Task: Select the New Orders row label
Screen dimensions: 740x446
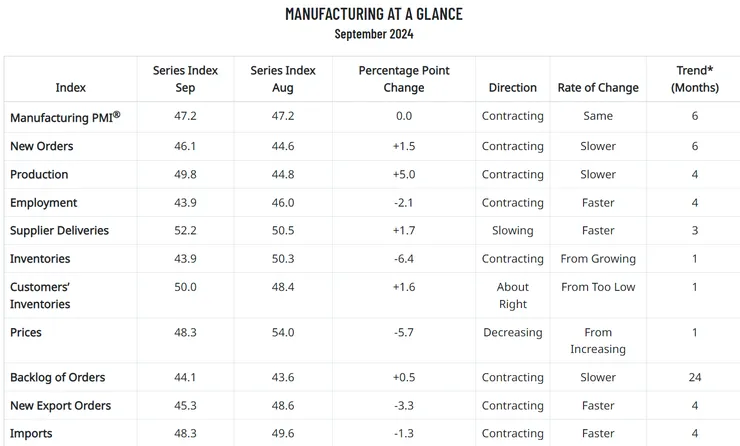Action: point(41,146)
